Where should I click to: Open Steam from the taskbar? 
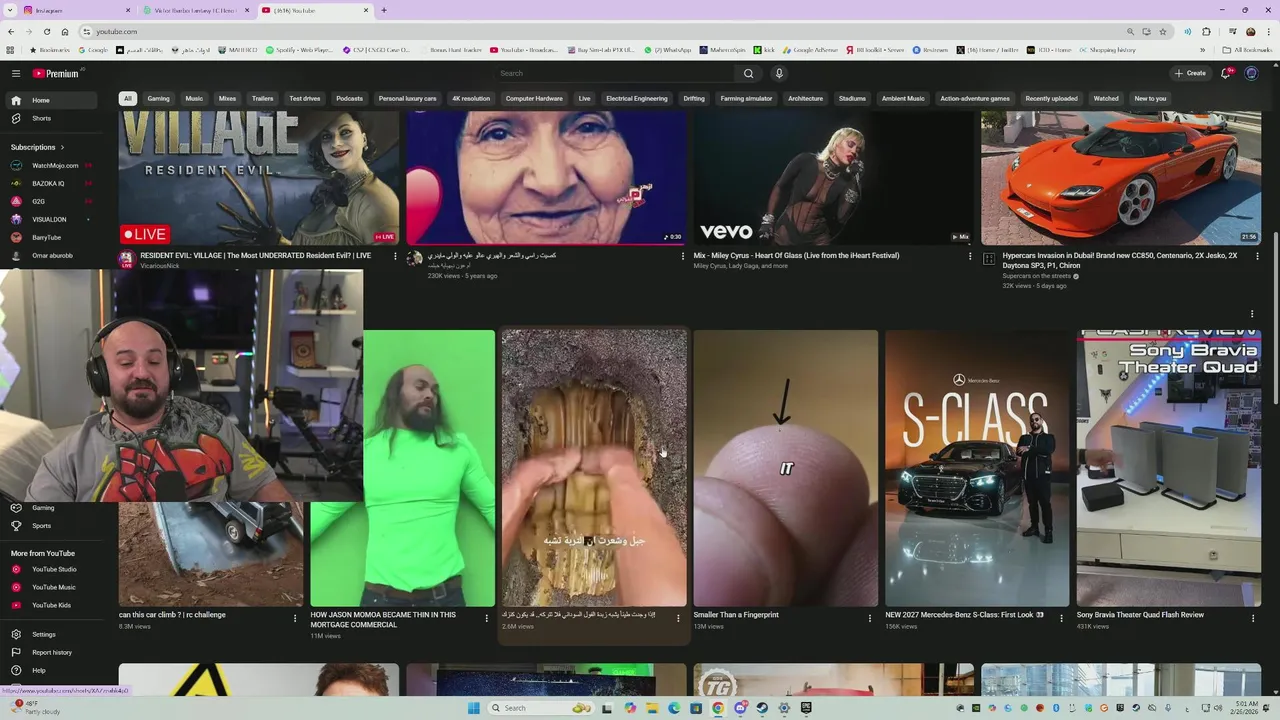point(762,708)
